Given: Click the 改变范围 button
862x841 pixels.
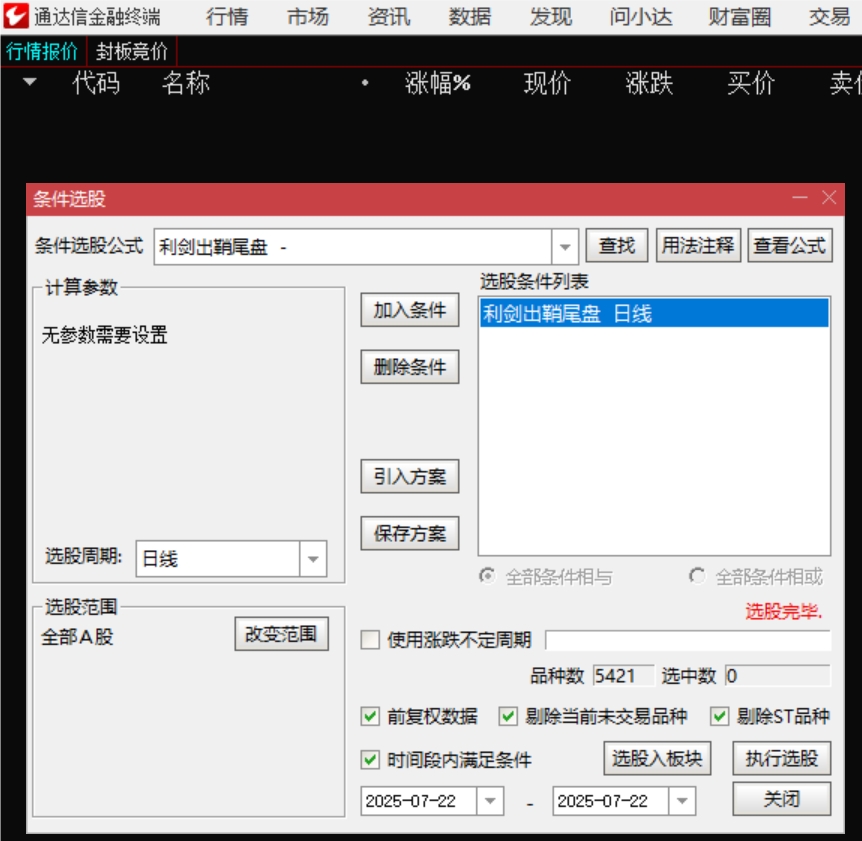Looking at the screenshot, I should pyautogui.click(x=281, y=634).
